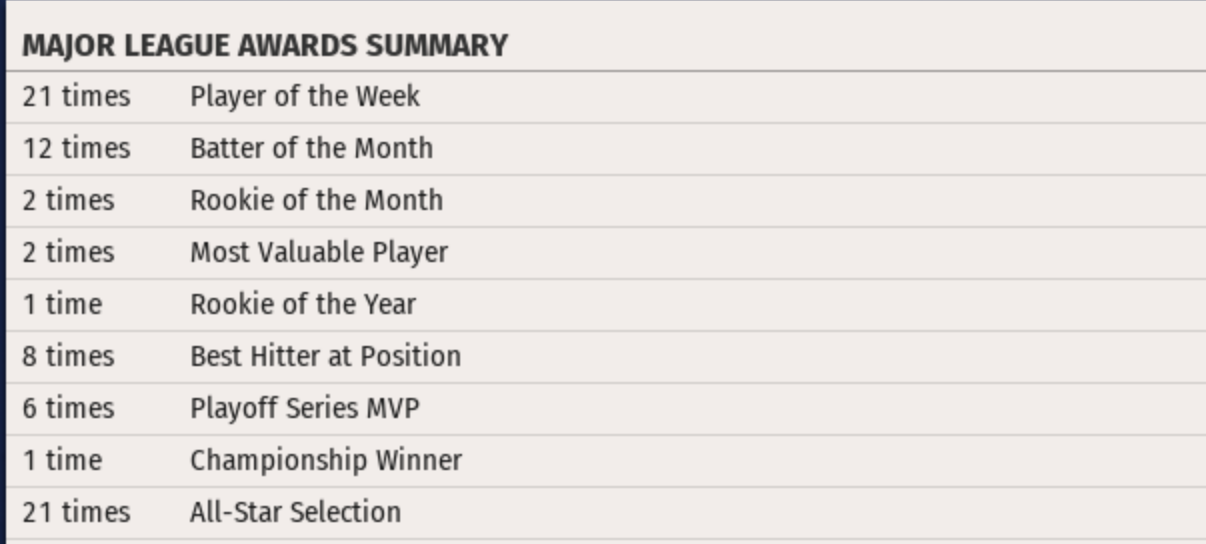Click the 2 times count beside Rookie of the Month
Screen dimensions: 1206x544
click(x=68, y=200)
